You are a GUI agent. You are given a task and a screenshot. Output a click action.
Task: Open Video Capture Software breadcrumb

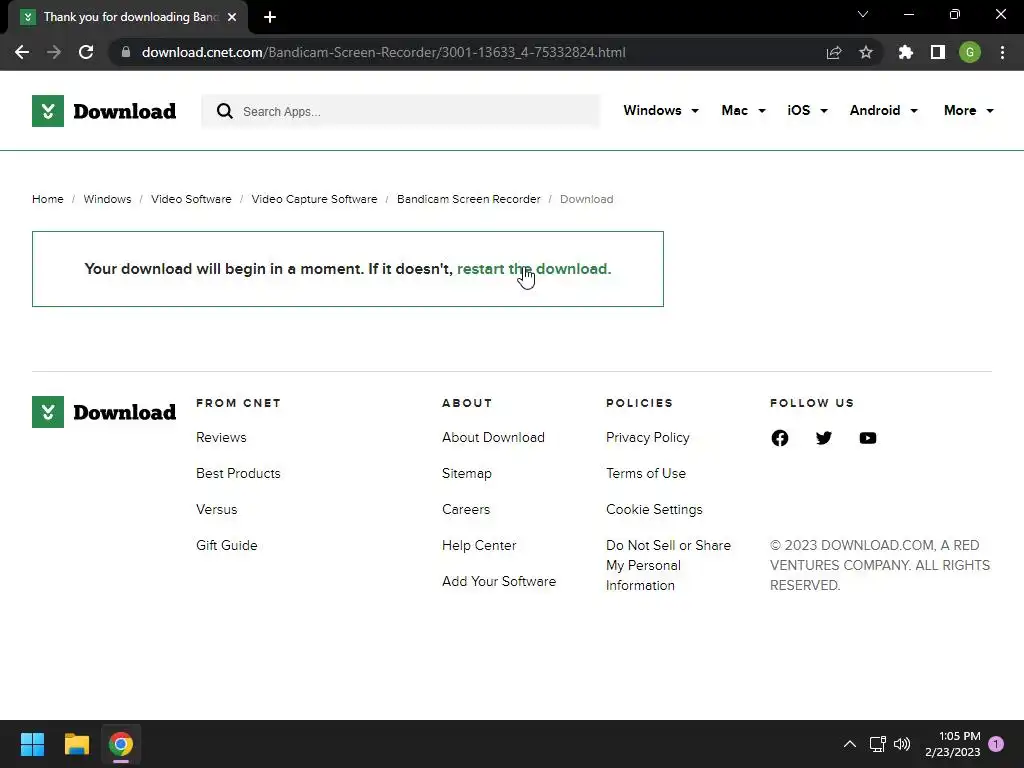(314, 199)
